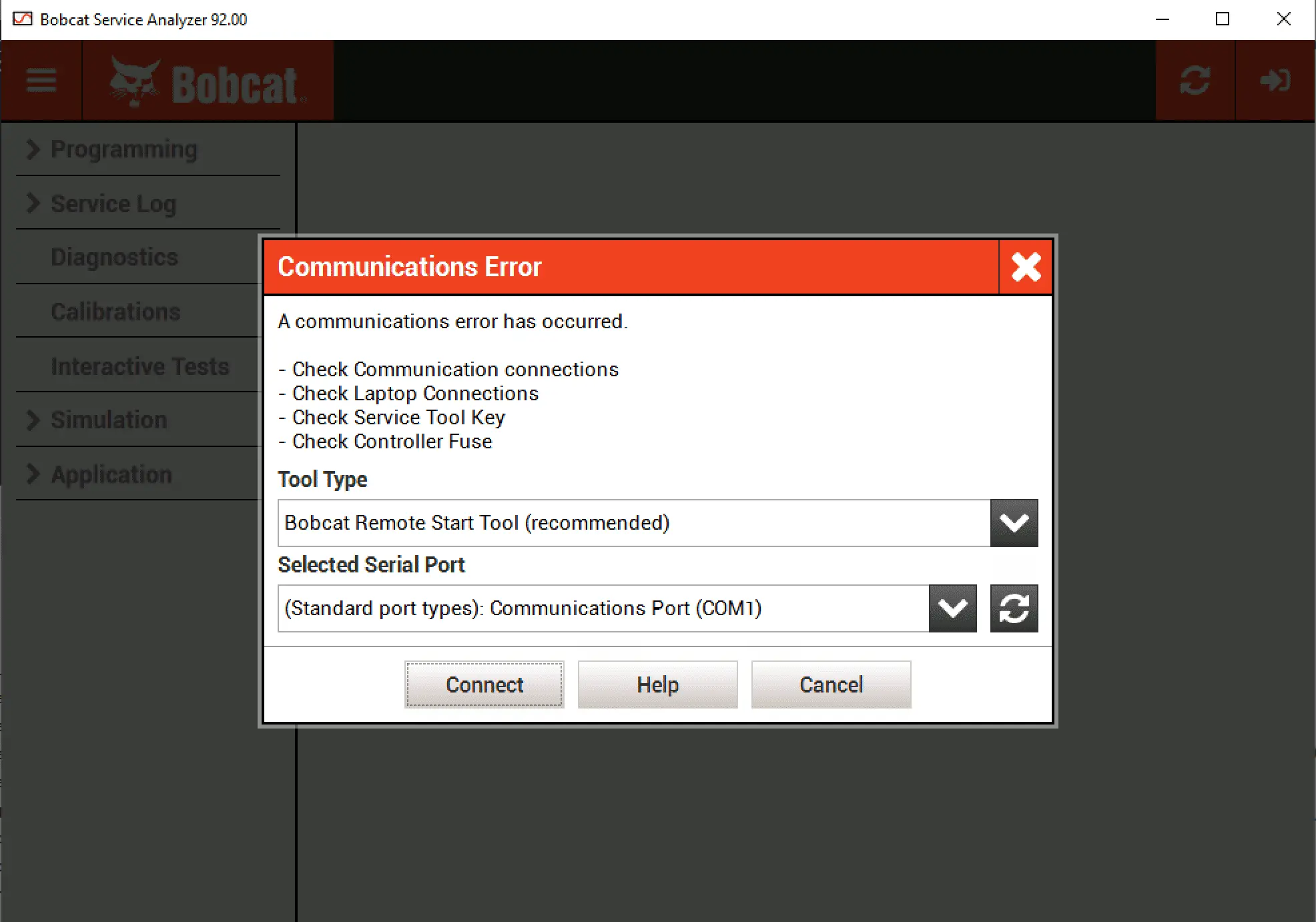Expand the Simulation chevron
1316x922 pixels.
click(33, 420)
